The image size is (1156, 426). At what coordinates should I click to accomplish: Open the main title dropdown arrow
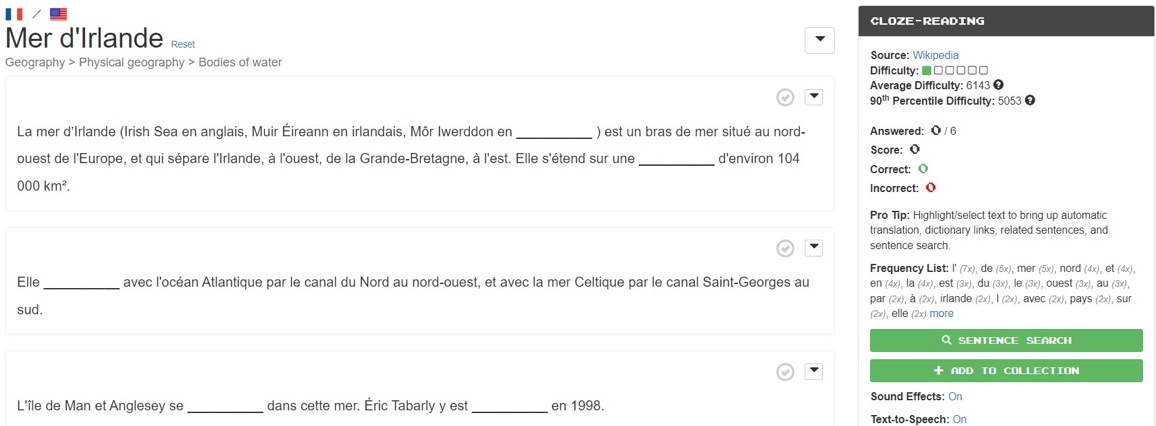[819, 41]
